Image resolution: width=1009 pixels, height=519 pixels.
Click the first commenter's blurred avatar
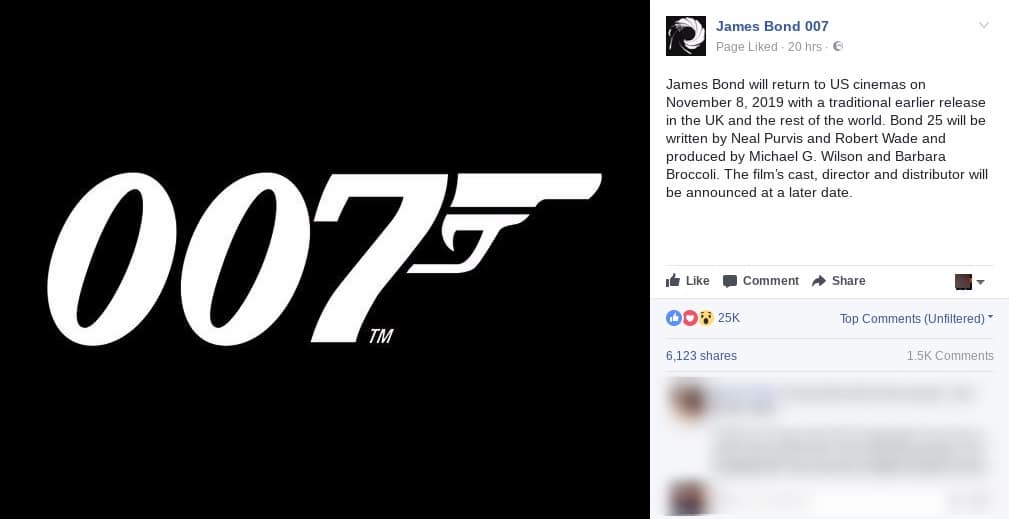pyautogui.click(x=689, y=399)
